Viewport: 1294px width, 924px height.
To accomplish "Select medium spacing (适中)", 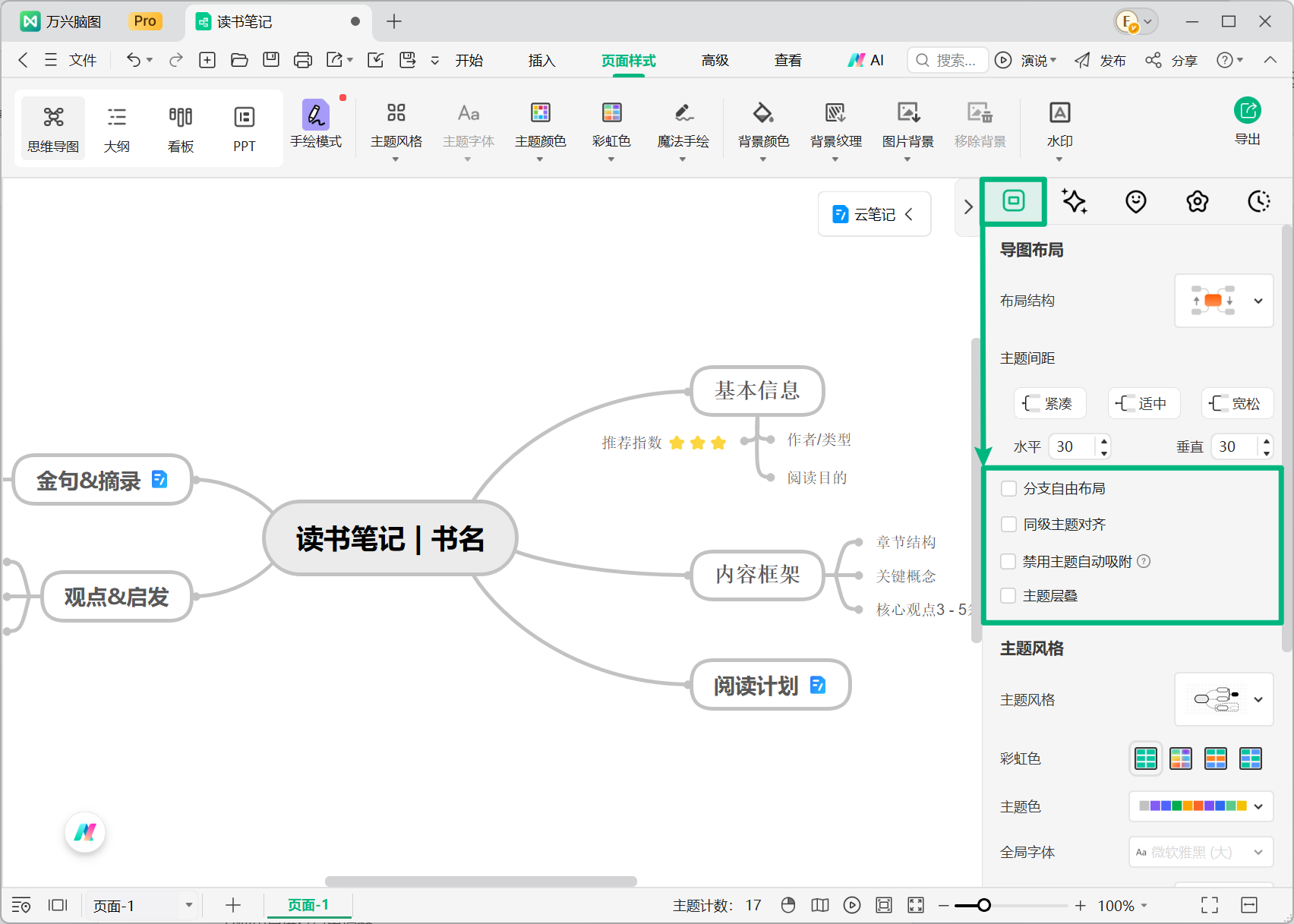I will point(1144,403).
